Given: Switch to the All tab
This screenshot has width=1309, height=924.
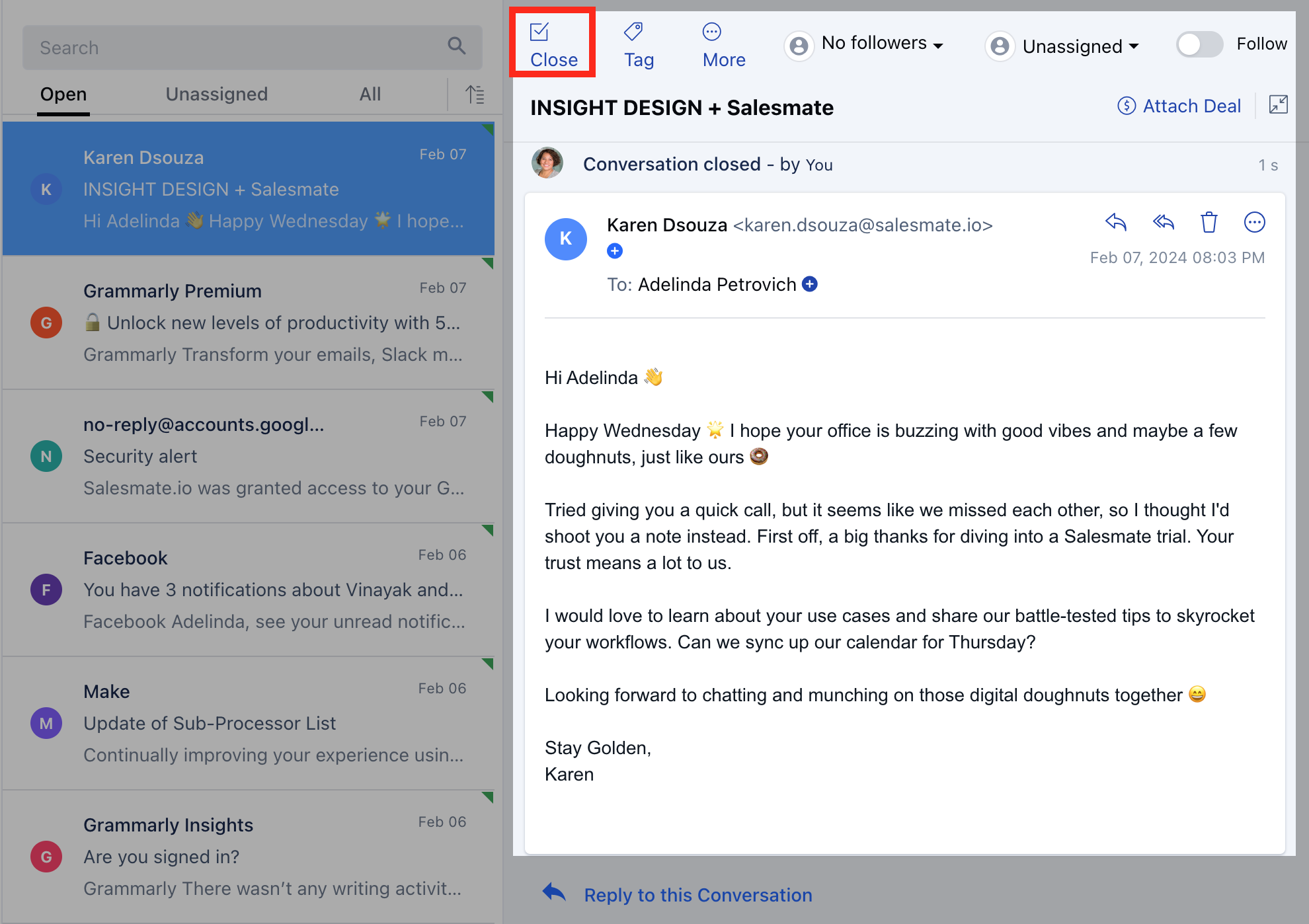Looking at the screenshot, I should pos(370,95).
